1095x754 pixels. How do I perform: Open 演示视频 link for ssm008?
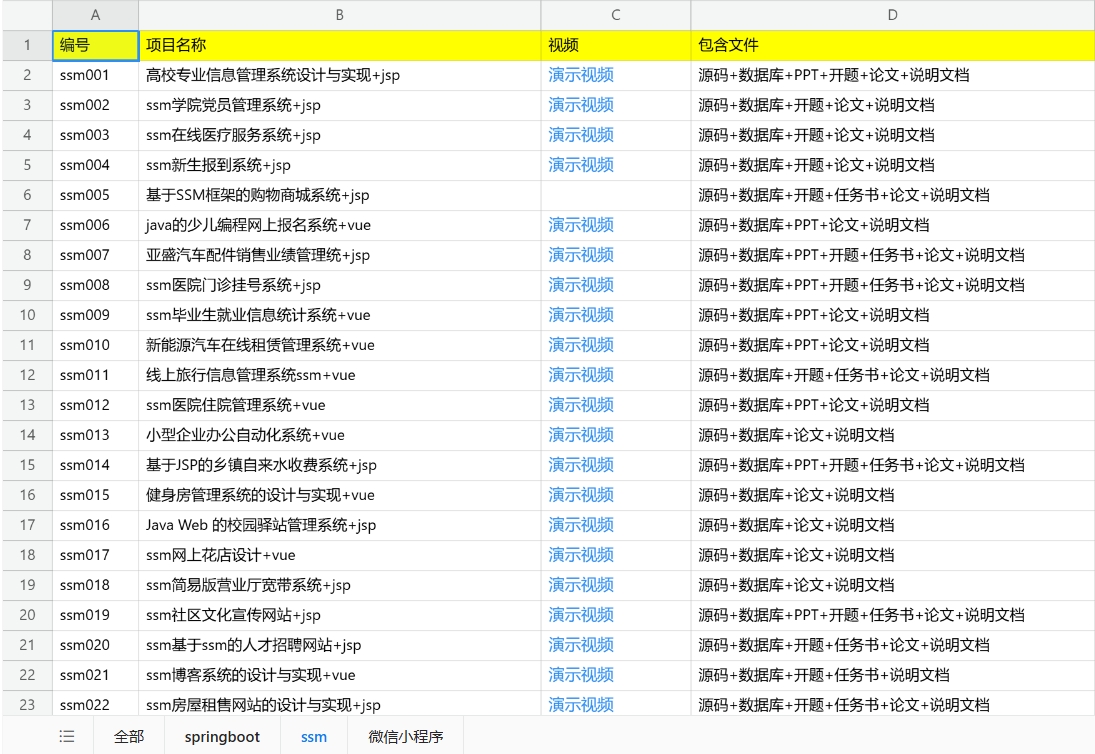click(x=581, y=285)
